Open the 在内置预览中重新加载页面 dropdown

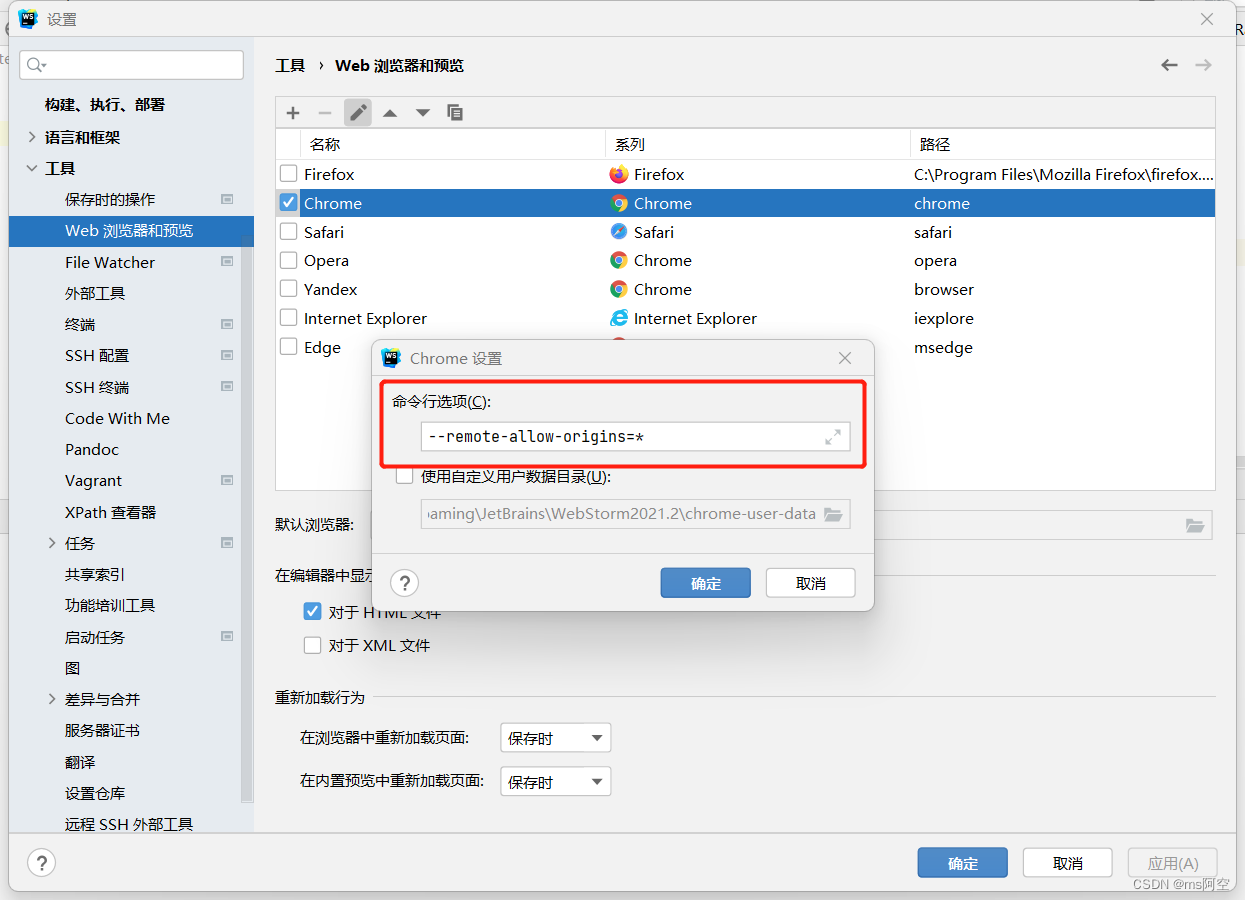tap(555, 781)
